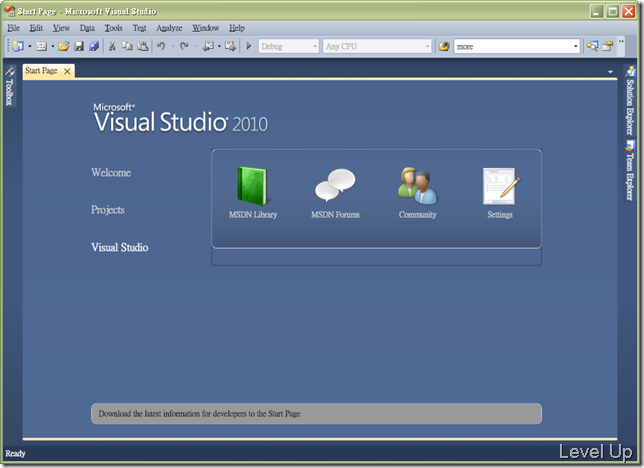Click the Find in Files folder icon
Screen dimensions: 644x468
[444, 46]
